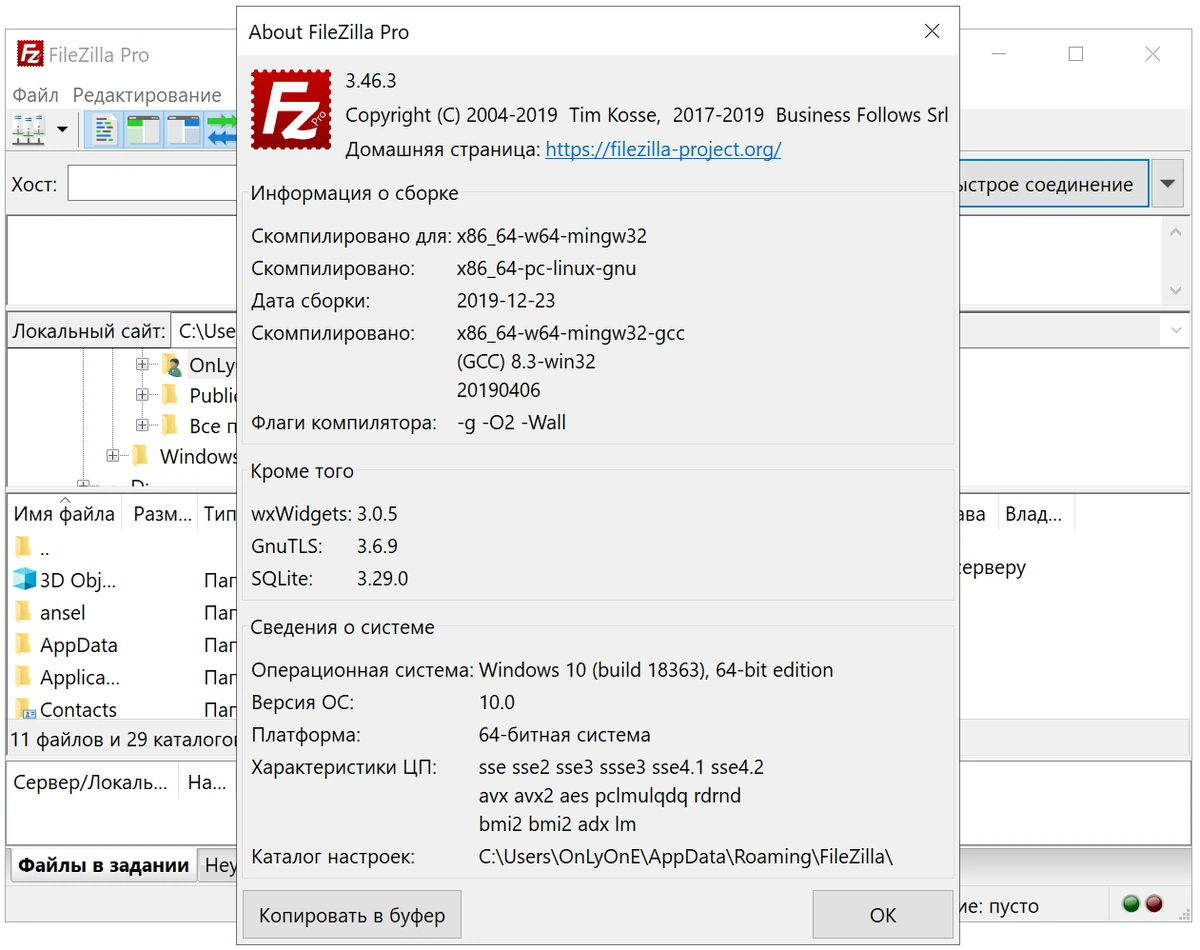Open the Site Manager toolbar icon

click(x=29, y=129)
